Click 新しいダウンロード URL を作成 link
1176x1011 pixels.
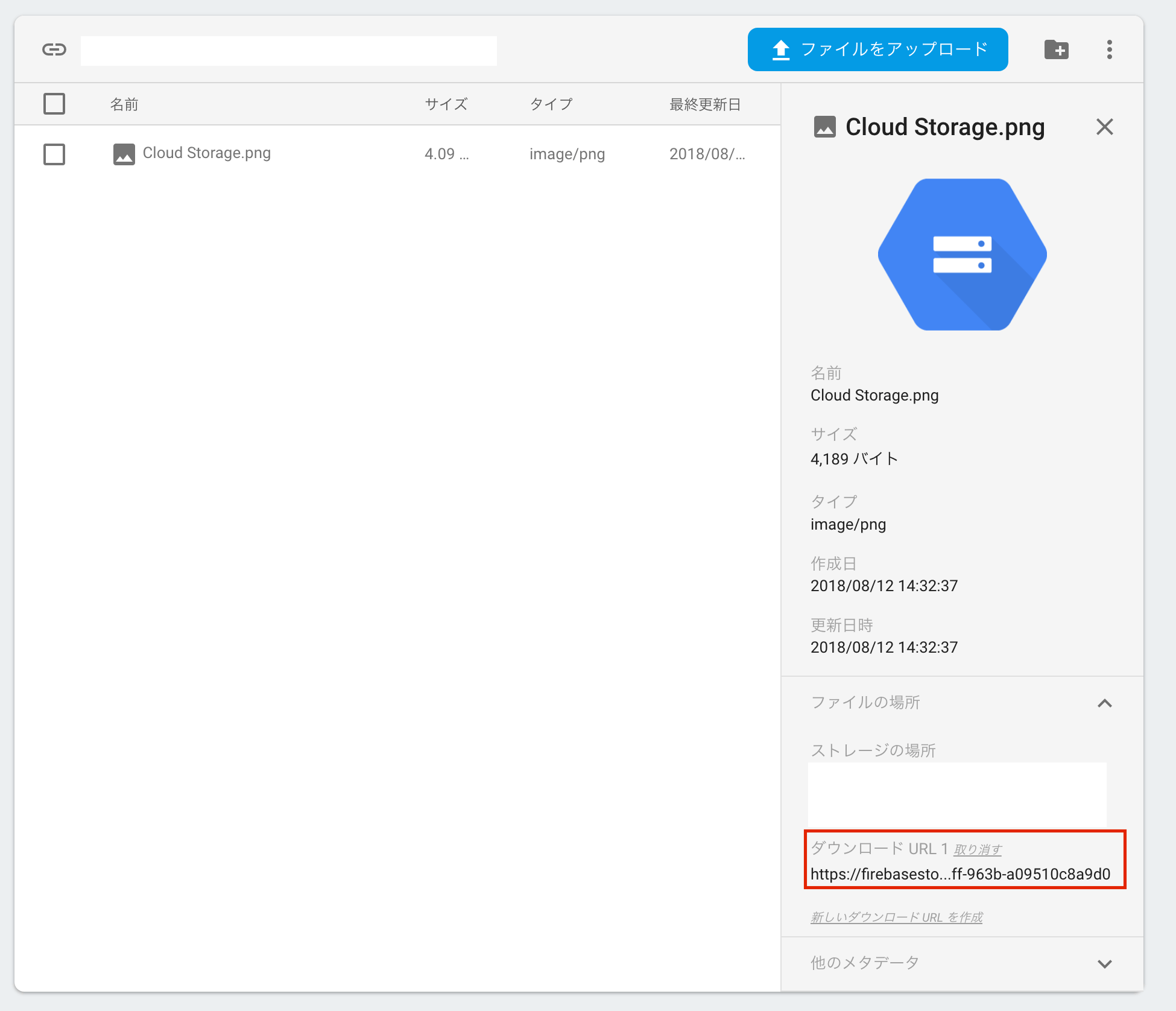click(x=896, y=917)
